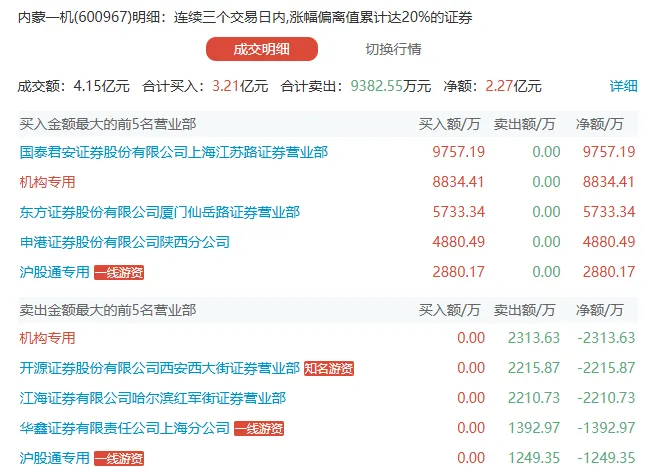Image resolution: width=656 pixels, height=476 pixels.
Task: Click the 买入金额最大的前5名营业部 header
Action: [108, 124]
